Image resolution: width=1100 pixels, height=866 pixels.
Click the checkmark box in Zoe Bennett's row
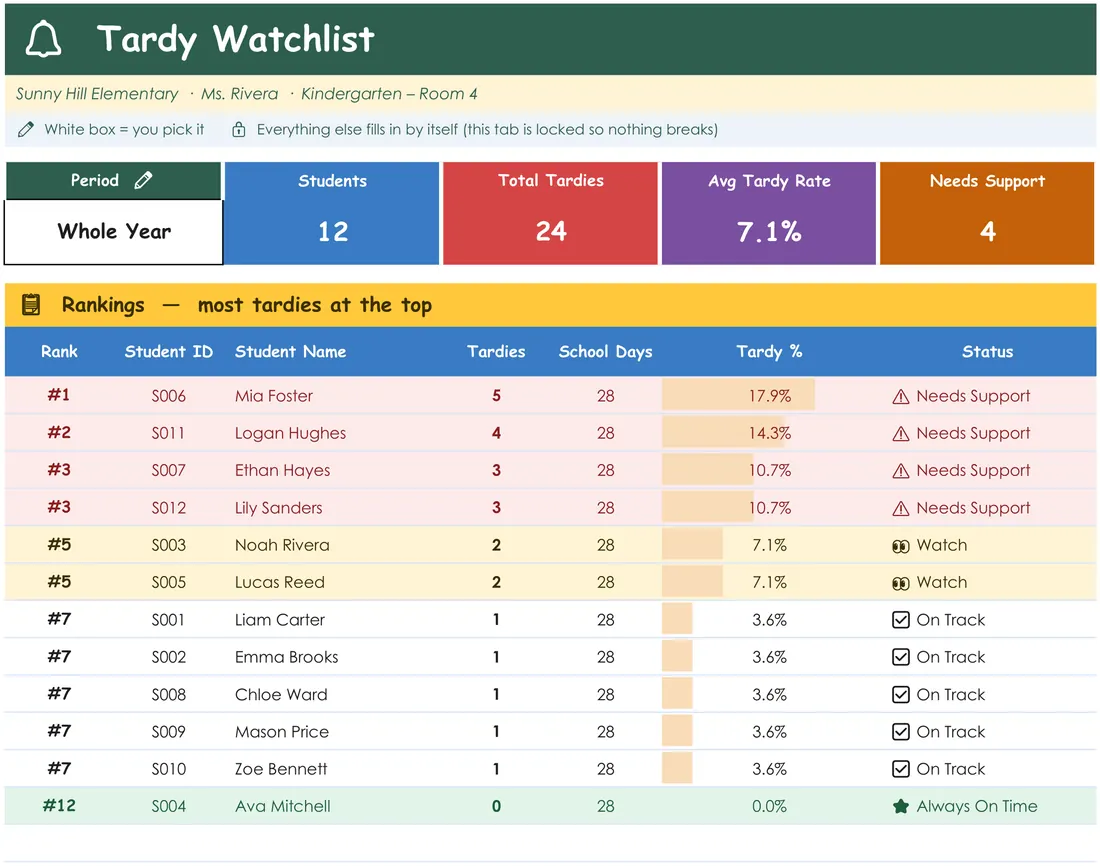point(901,769)
